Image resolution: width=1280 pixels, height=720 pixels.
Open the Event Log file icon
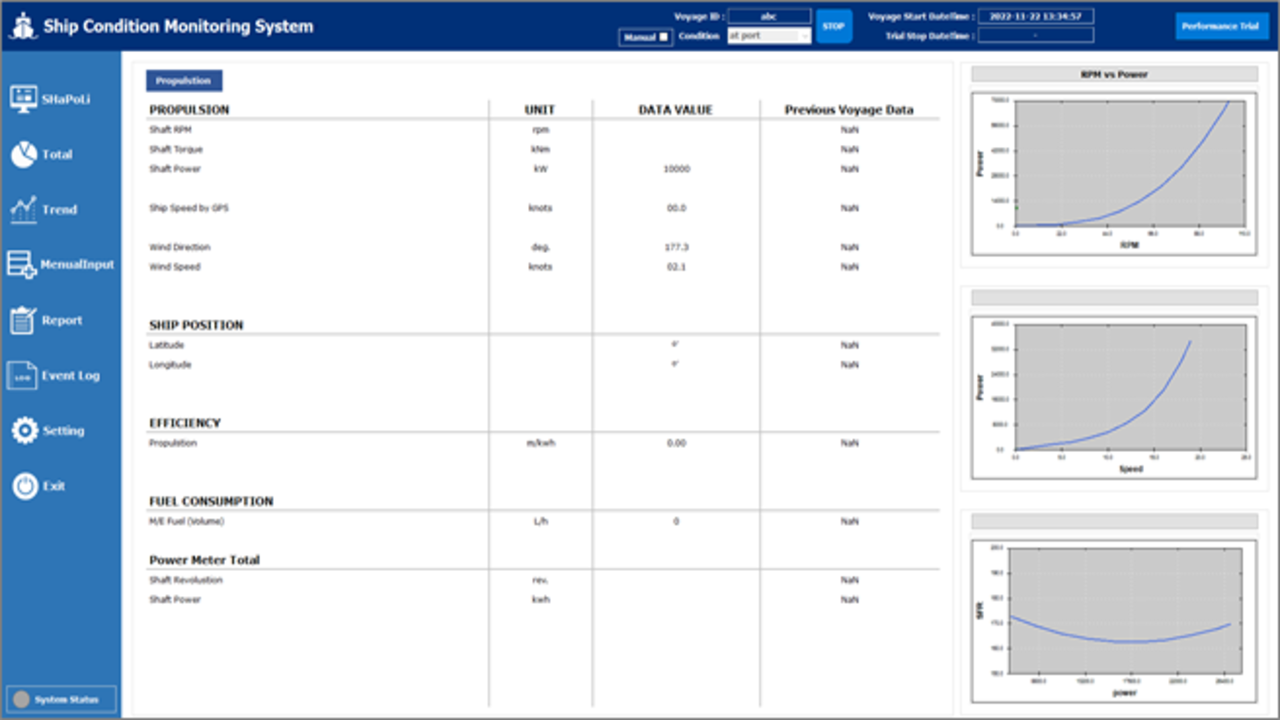coord(22,375)
